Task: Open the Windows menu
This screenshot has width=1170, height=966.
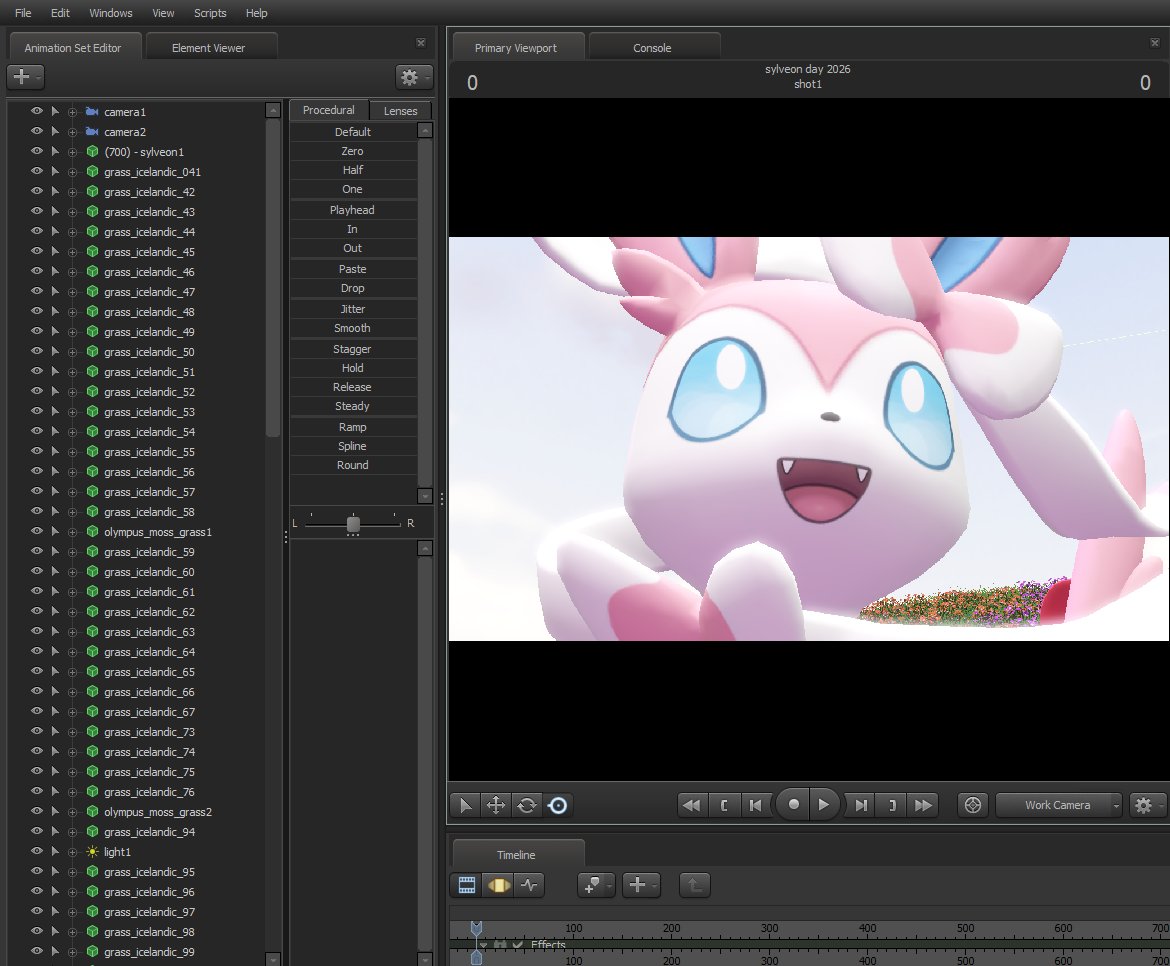Action: point(110,13)
